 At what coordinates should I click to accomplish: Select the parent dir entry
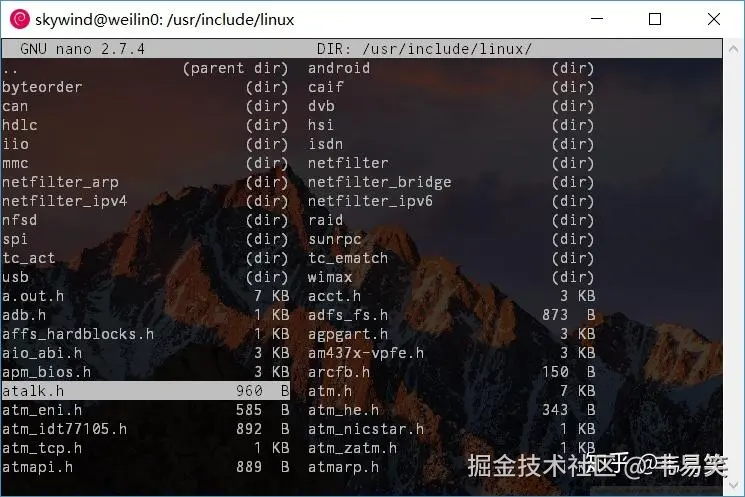coord(145,68)
